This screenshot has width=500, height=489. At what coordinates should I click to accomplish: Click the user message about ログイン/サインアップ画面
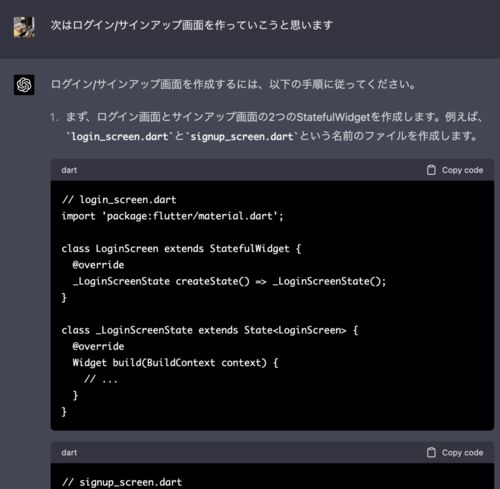point(192,25)
